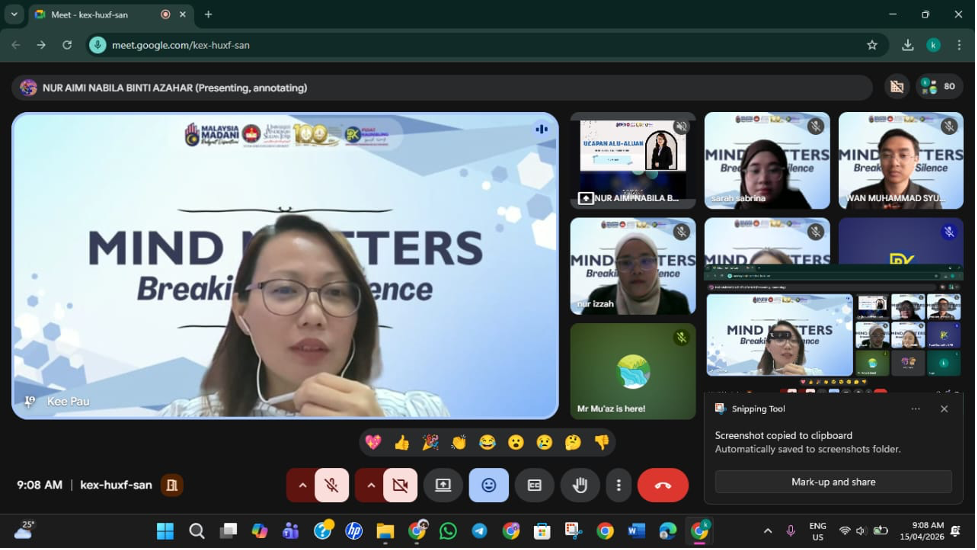Open WhatsApp from the taskbar
This screenshot has height=550, width=977.
point(448,531)
